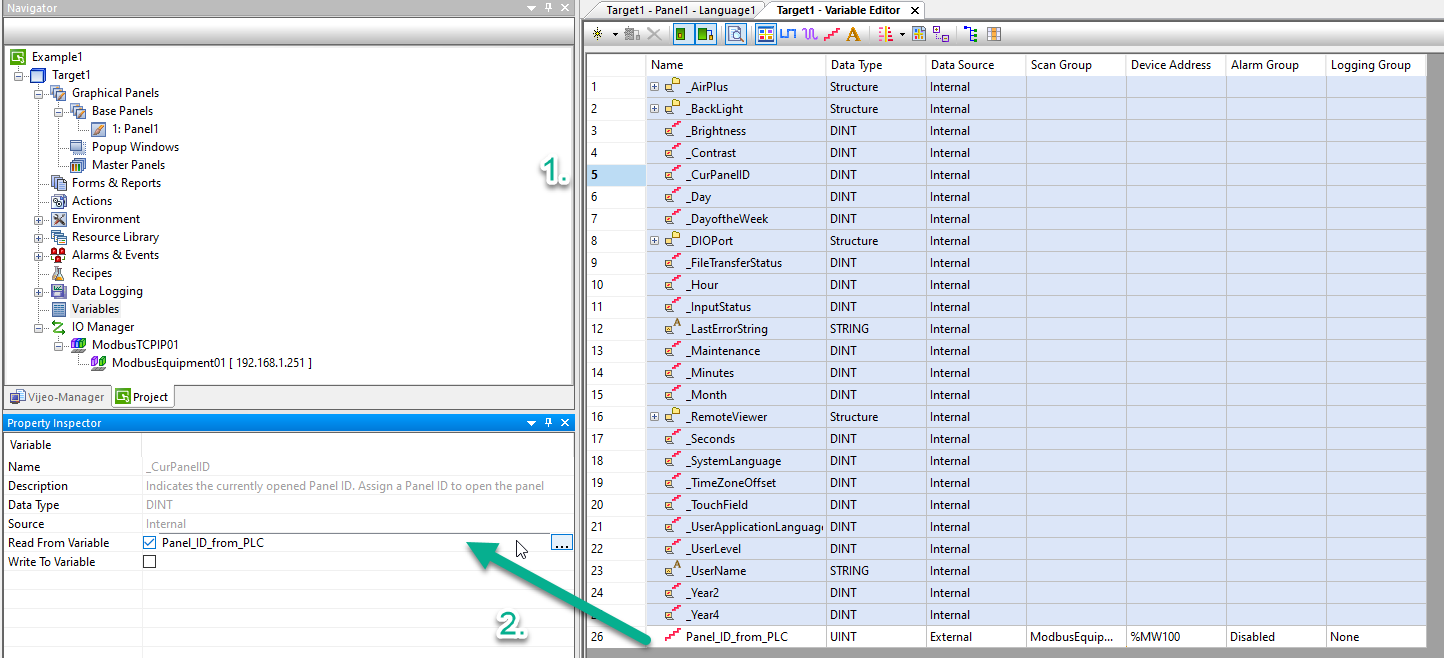Toggle the find/preview magnifier icon
The image size is (1444, 658).
click(735, 34)
